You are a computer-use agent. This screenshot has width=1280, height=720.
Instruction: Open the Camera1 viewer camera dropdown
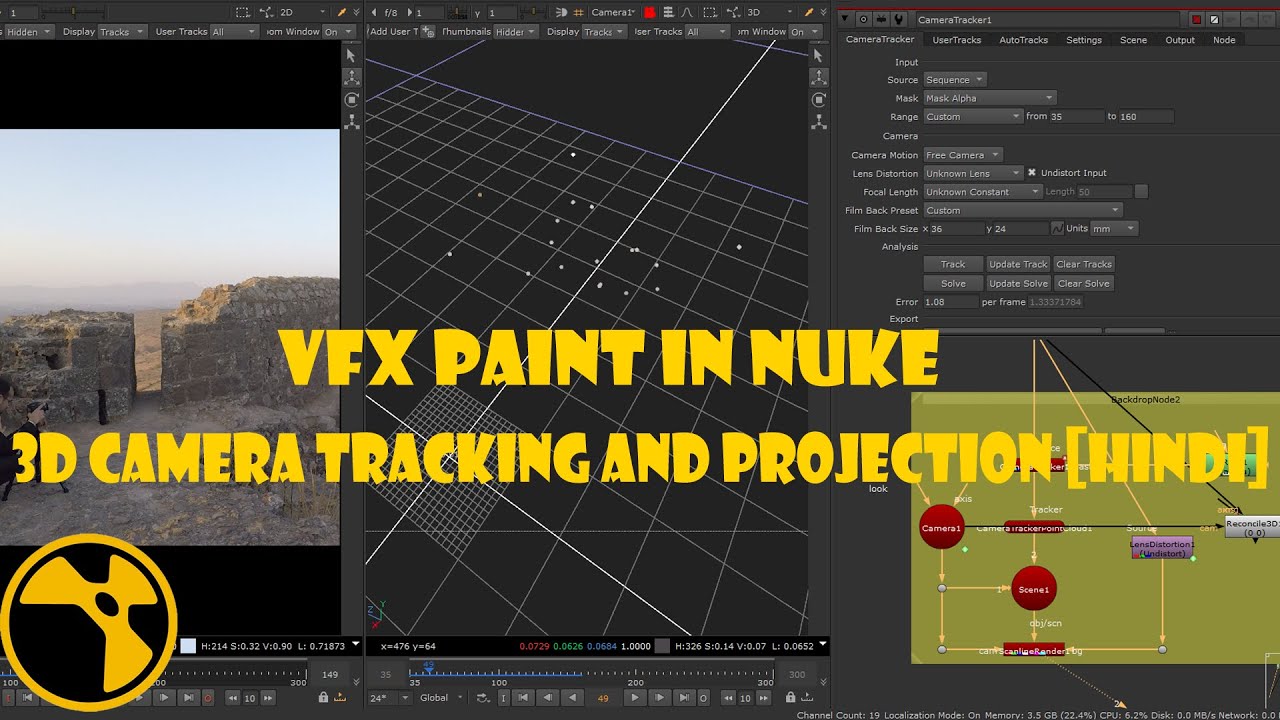pos(613,12)
